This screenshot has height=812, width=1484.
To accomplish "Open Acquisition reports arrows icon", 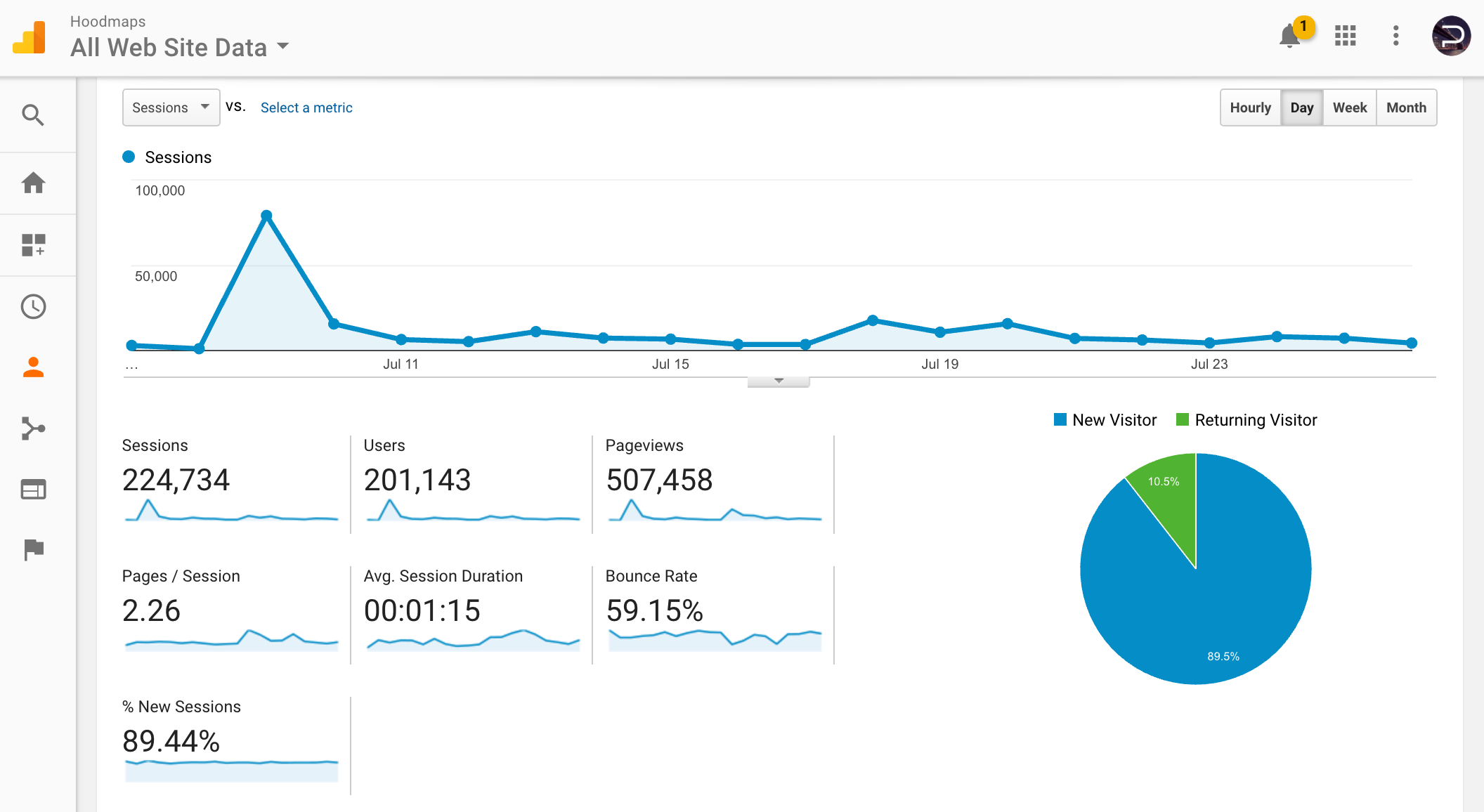I will coord(33,428).
